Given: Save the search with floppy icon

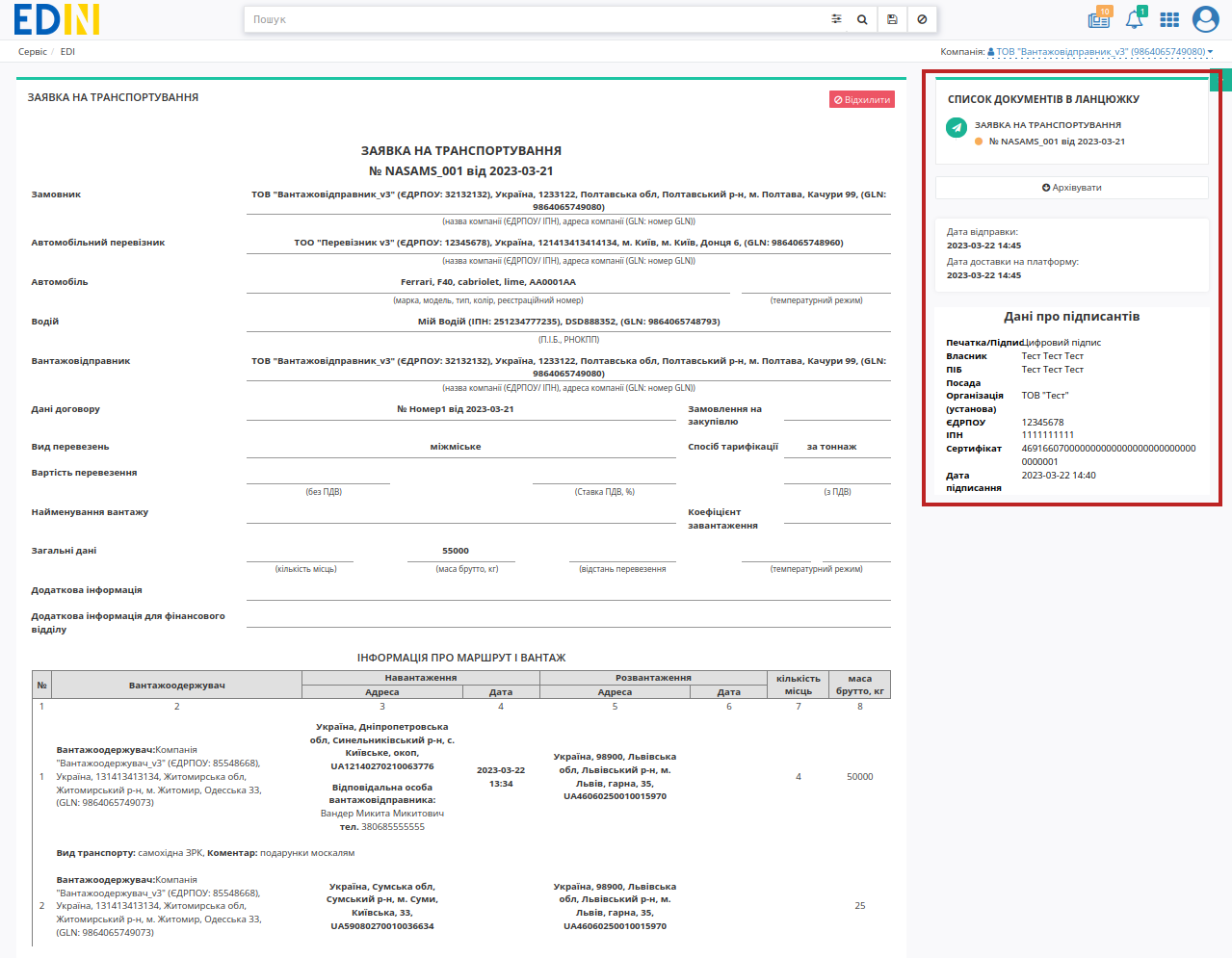Looking at the screenshot, I should coord(892,19).
